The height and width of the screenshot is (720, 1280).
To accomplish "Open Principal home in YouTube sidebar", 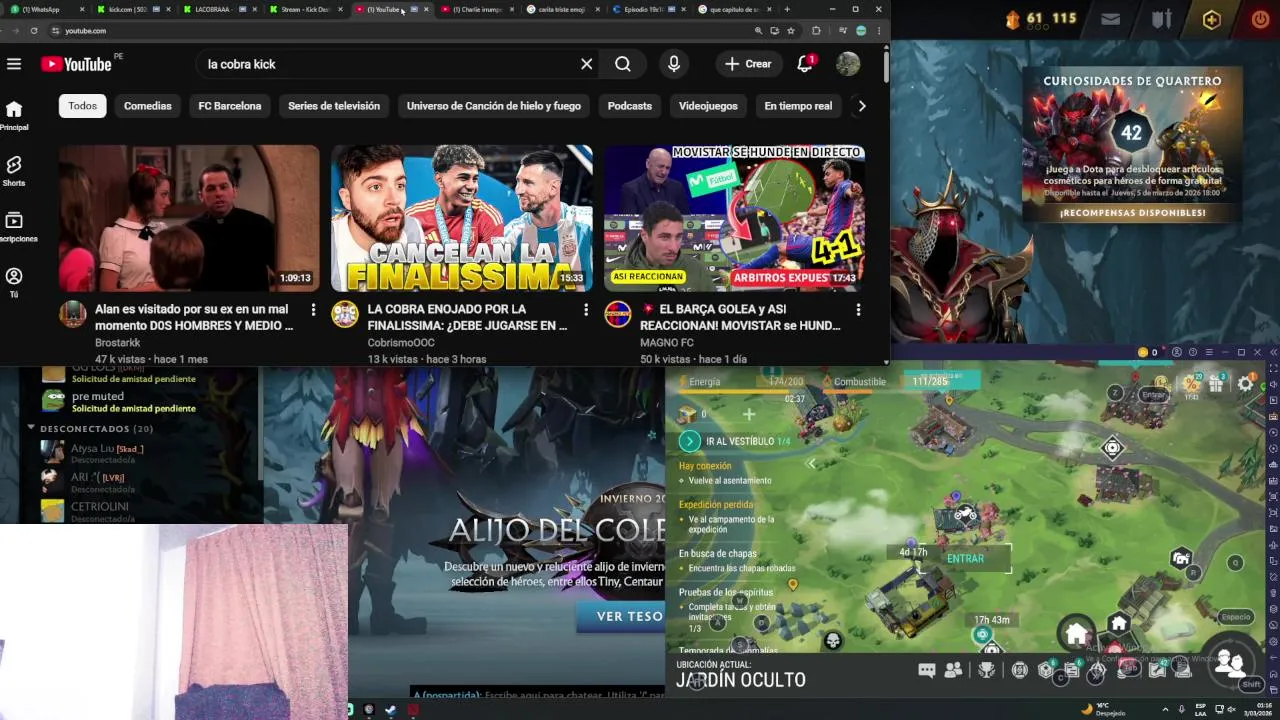I will coord(14,115).
